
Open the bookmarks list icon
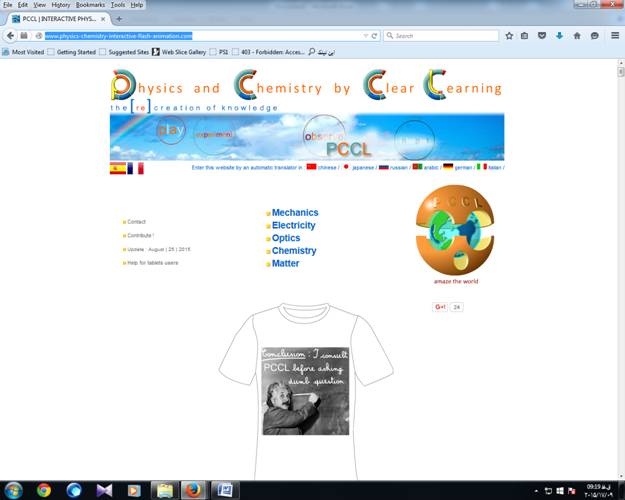525,36
